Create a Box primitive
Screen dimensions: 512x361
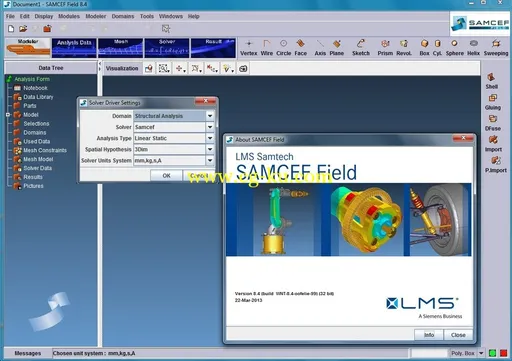(x=424, y=48)
